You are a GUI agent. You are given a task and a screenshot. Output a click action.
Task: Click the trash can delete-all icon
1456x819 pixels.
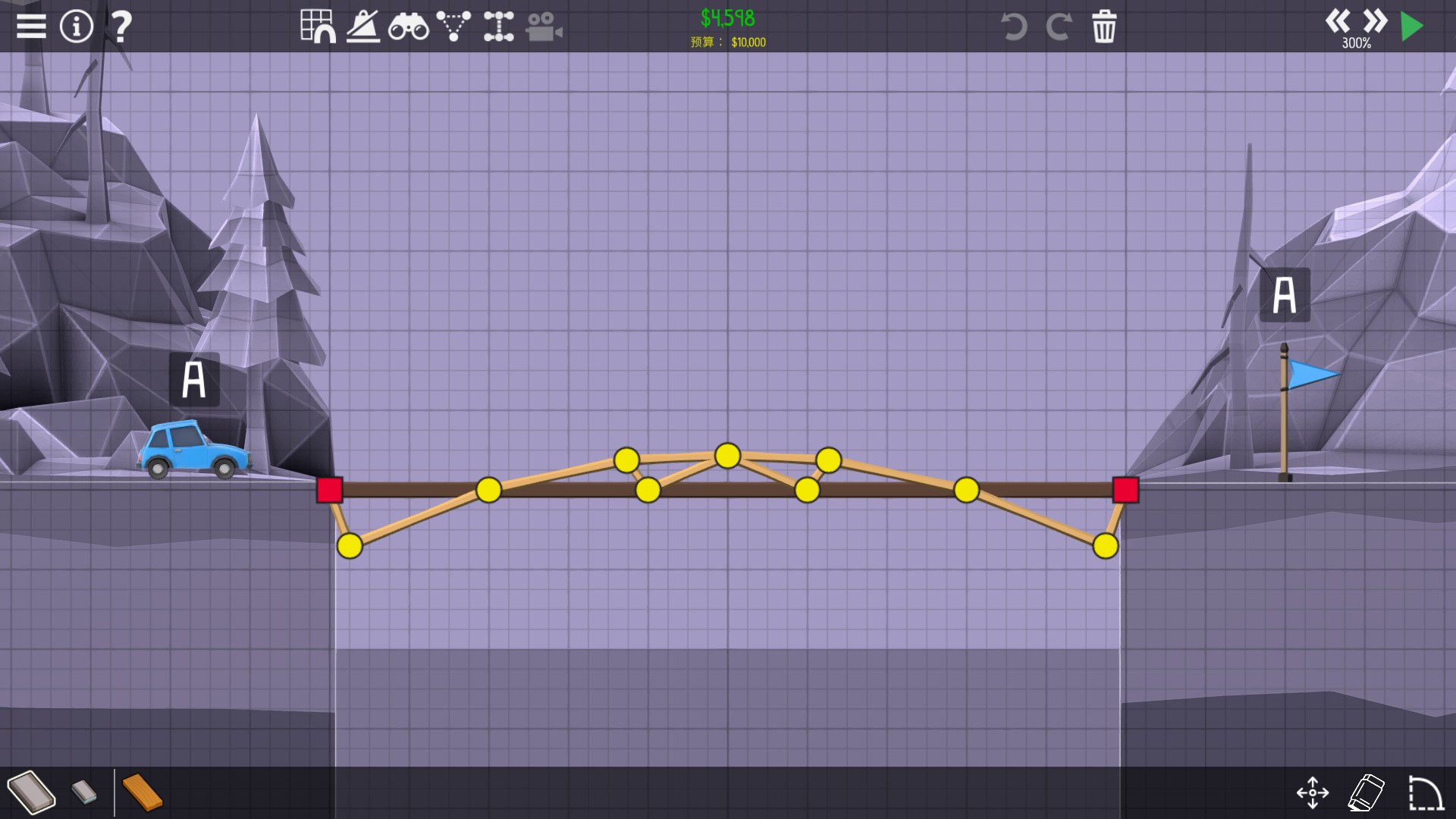(1104, 27)
